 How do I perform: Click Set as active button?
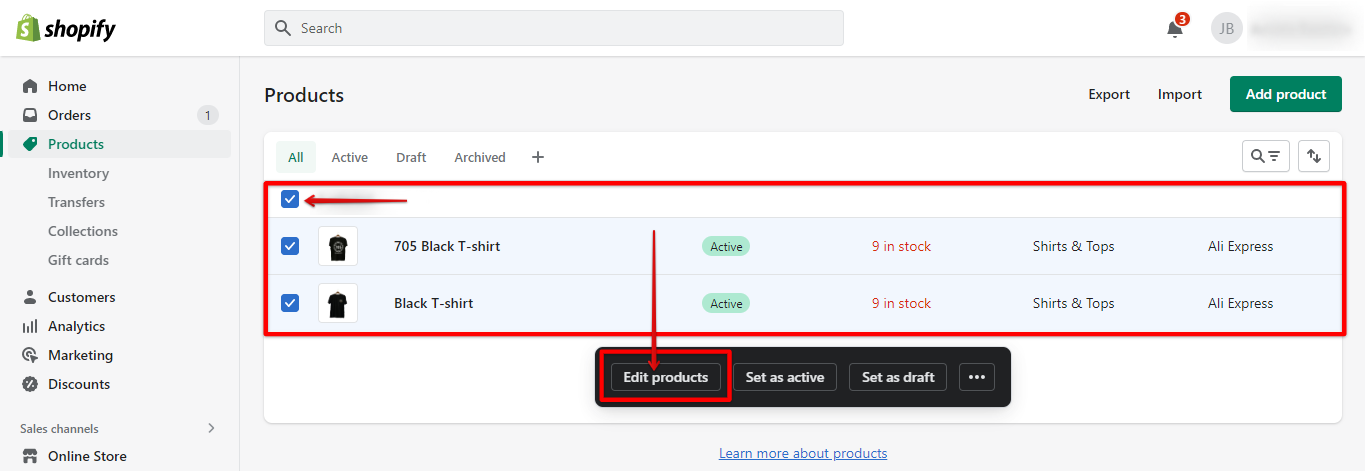785,377
